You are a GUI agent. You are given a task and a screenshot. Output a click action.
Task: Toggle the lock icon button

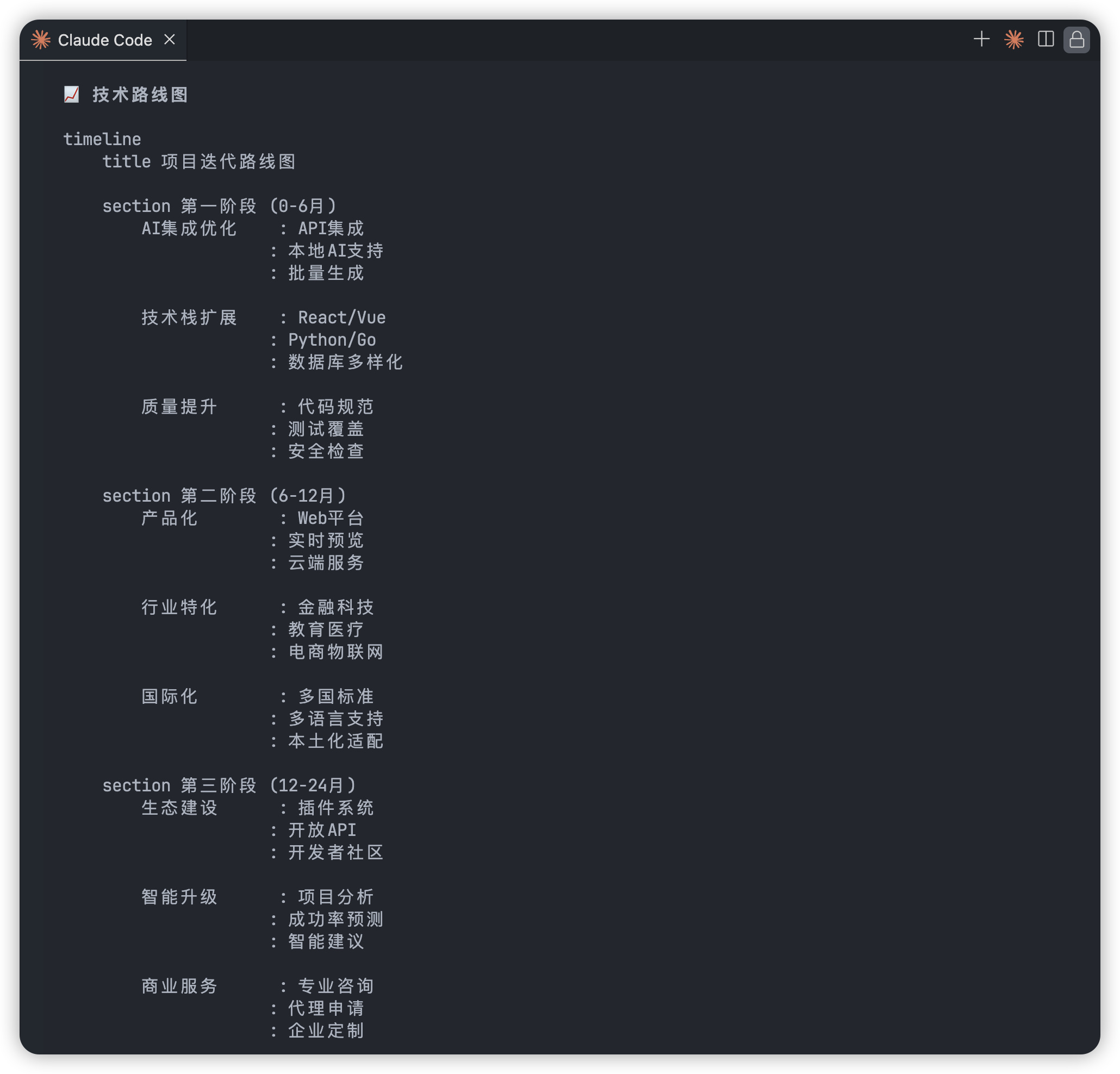(1077, 40)
